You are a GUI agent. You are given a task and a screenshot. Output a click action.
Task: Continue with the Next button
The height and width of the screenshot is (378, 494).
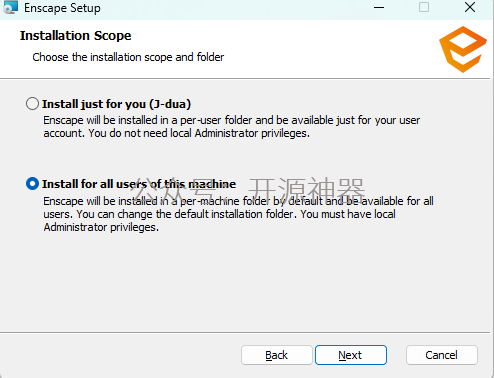pyautogui.click(x=351, y=355)
